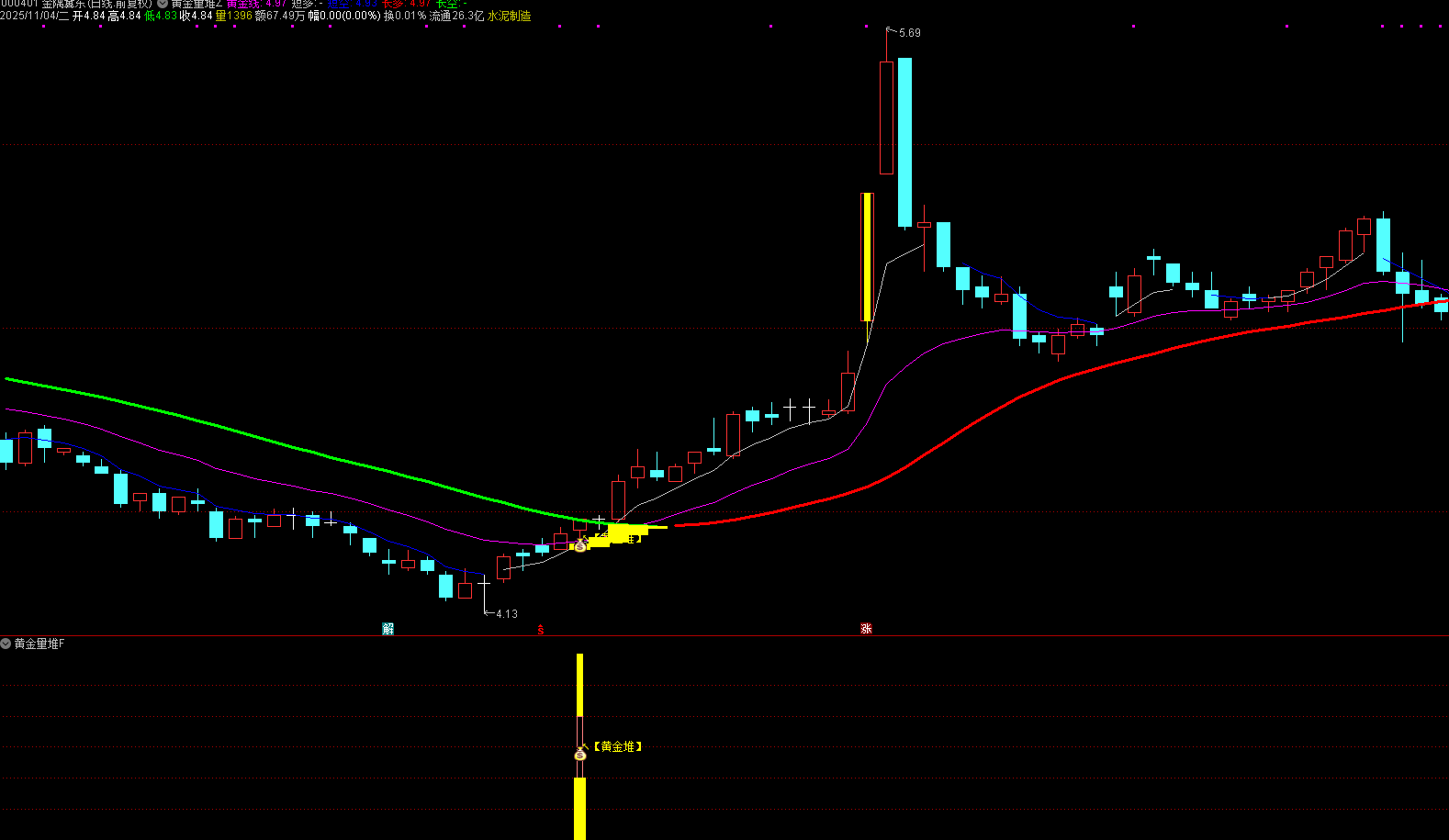Click the red 长多 indicator value
This screenshot has height=840, width=1449.
[x=407, y=4]
